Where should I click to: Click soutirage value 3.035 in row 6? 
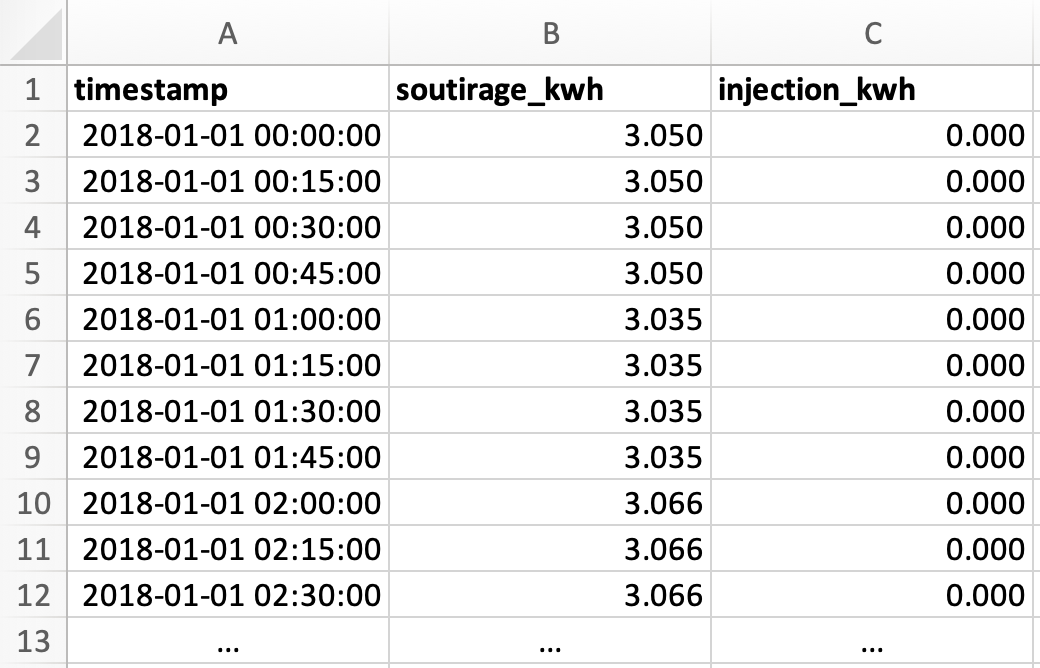click(x=550, y=319)
